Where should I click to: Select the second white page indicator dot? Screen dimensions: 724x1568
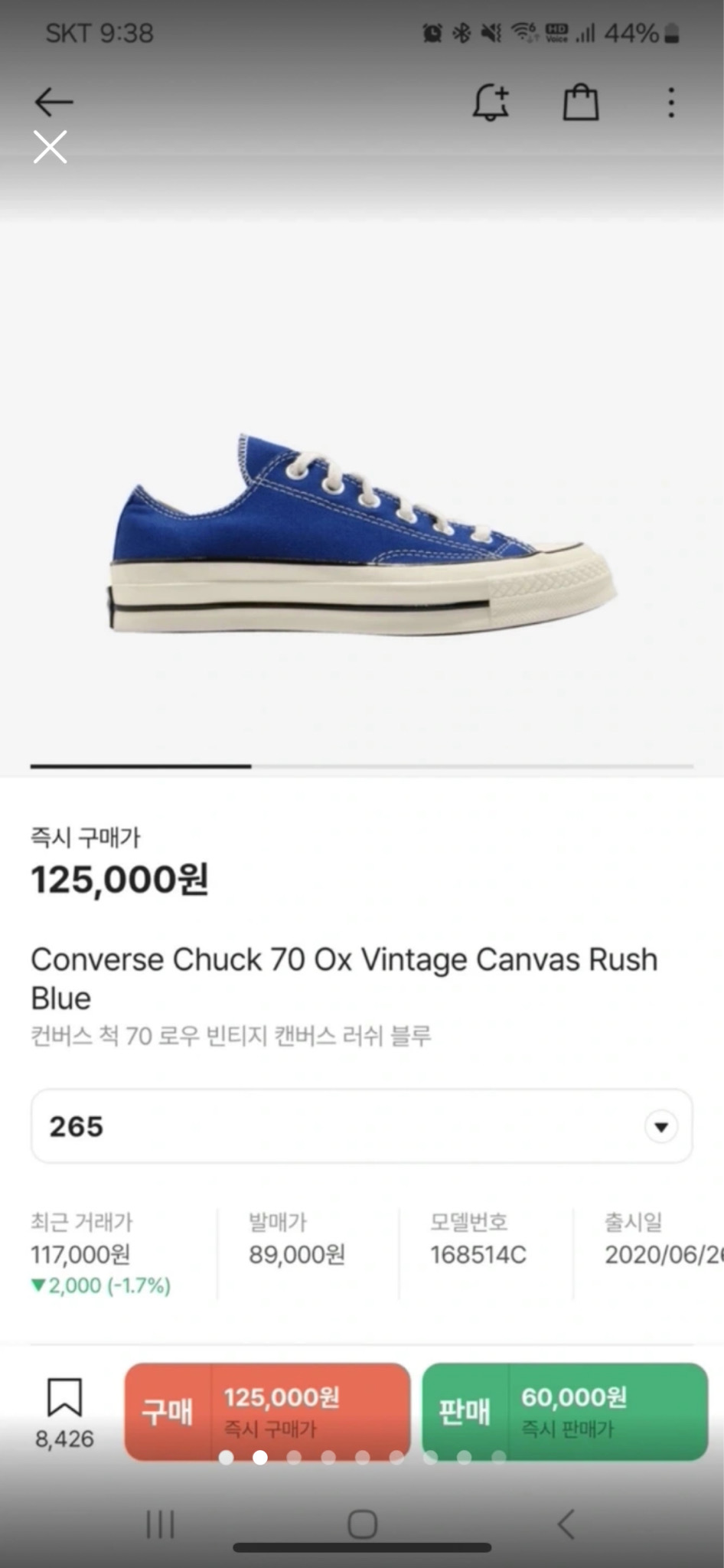[x=260, y=1457]
